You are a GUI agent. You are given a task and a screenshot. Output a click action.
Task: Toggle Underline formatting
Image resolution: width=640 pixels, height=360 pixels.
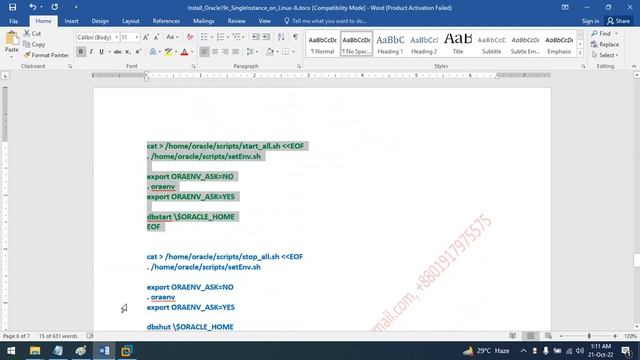[101, 52]
